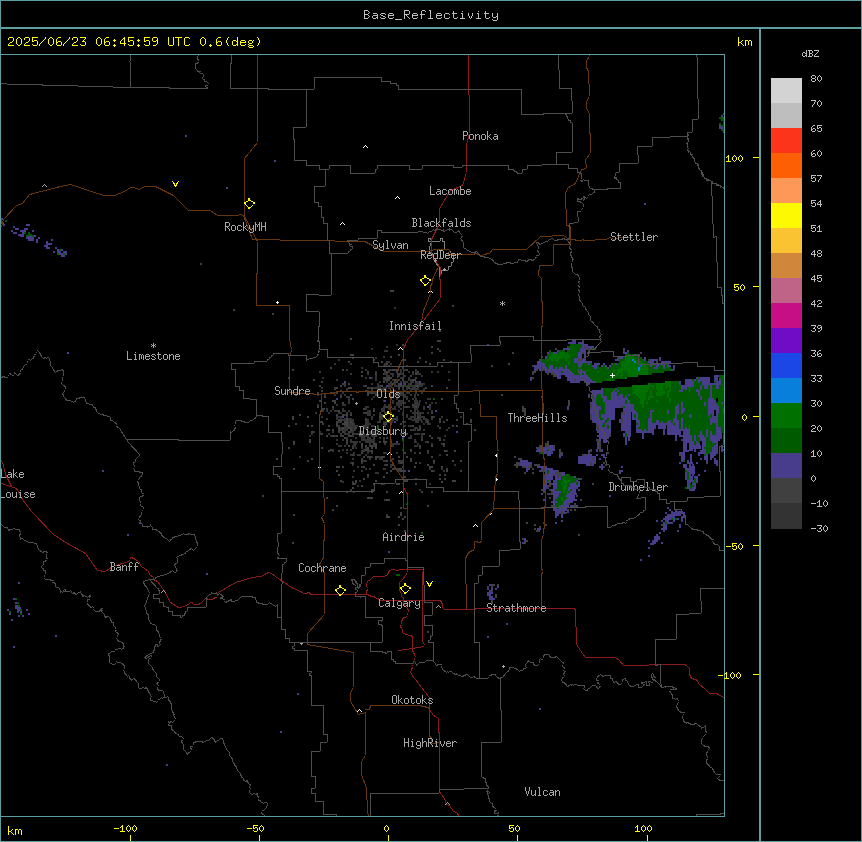Click the yellow diamond marker above RockyMH
862x842 pixels.
pyautogui.click(x=249, y=204)
